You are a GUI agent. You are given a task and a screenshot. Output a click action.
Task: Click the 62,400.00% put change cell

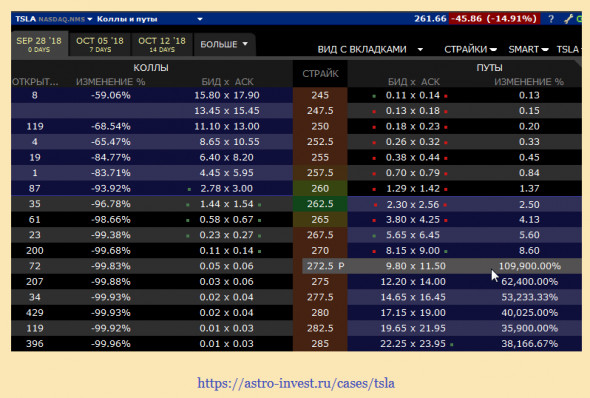pos(529,281)
